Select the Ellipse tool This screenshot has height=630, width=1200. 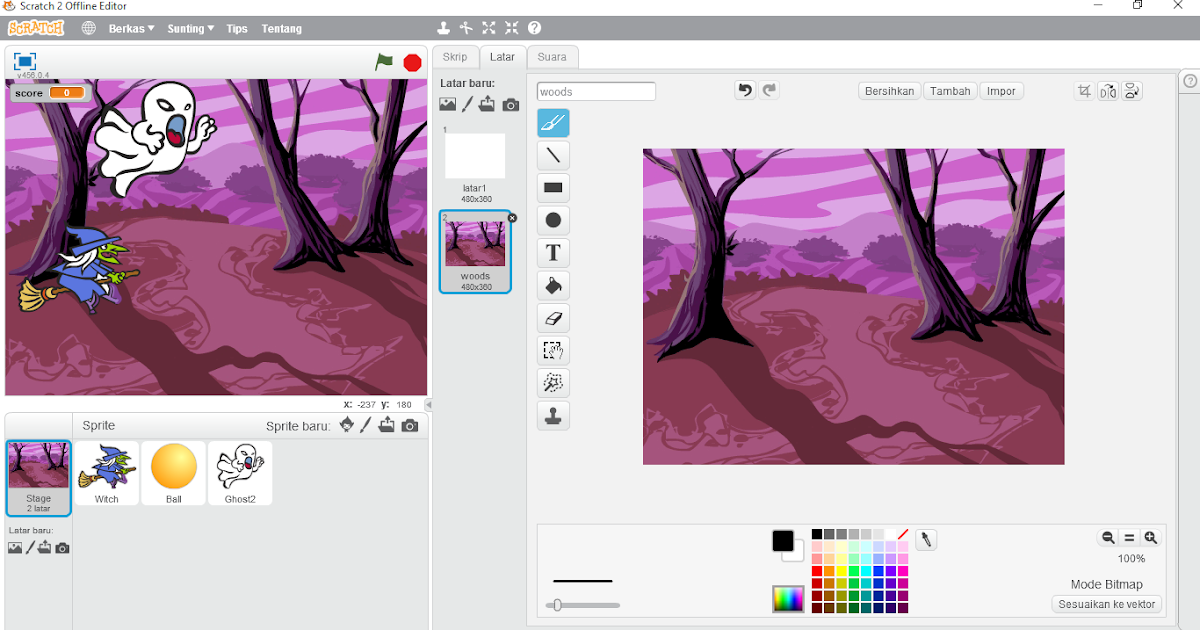coord(553,220)
